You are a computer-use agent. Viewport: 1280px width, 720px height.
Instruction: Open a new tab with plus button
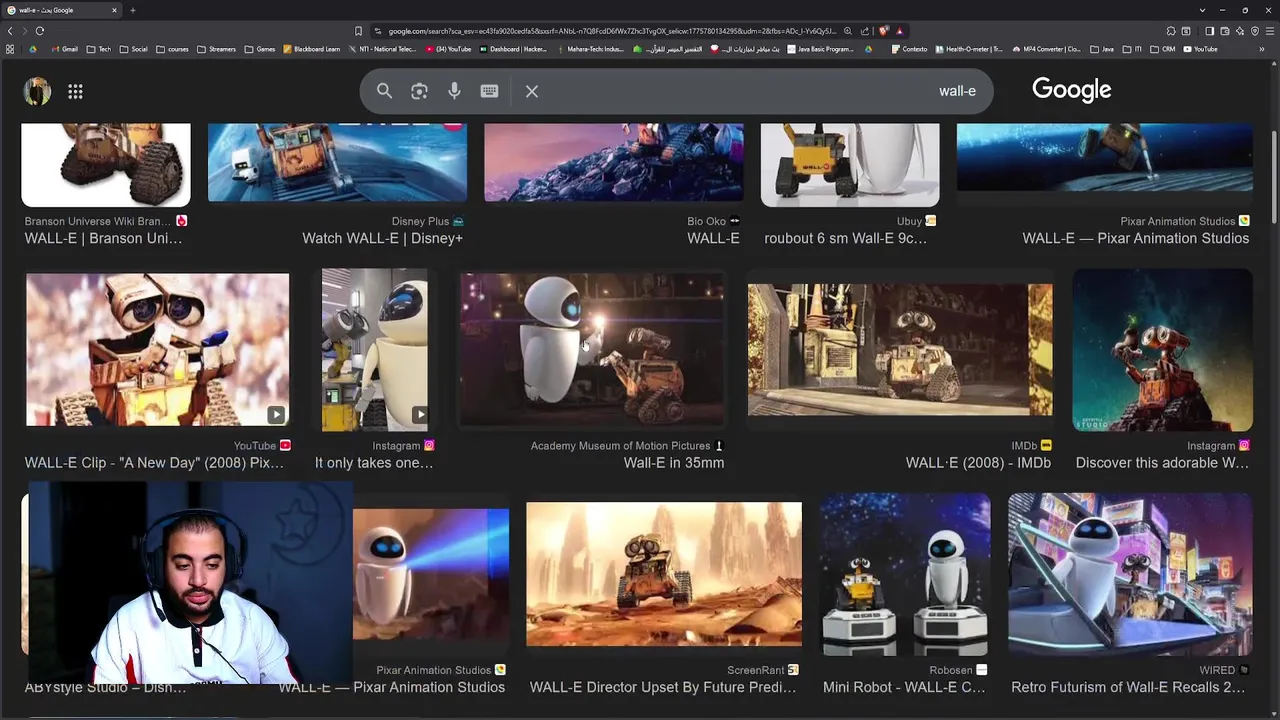click(132, 10)
